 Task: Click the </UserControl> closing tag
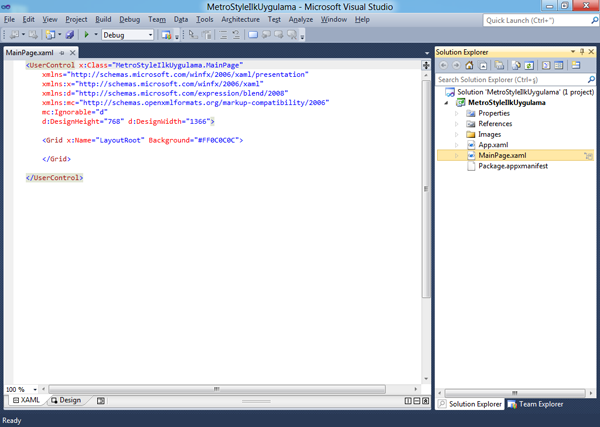click(x=54, y=178)
